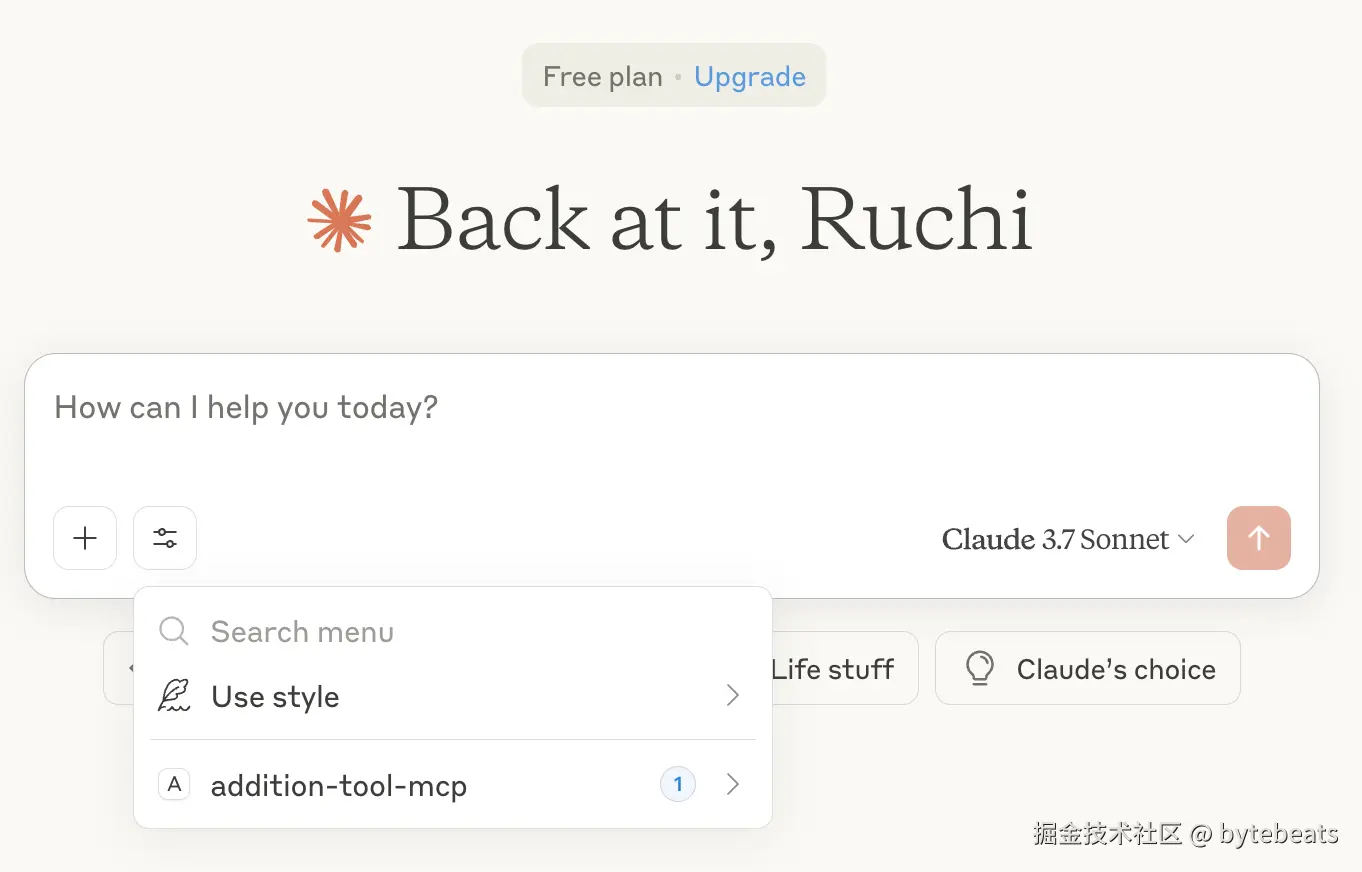The height and width of the screenshot is (872, 1362).
Task: Open the Claude 3.7 Sonnet model selector
Action: click(1068, 539)
